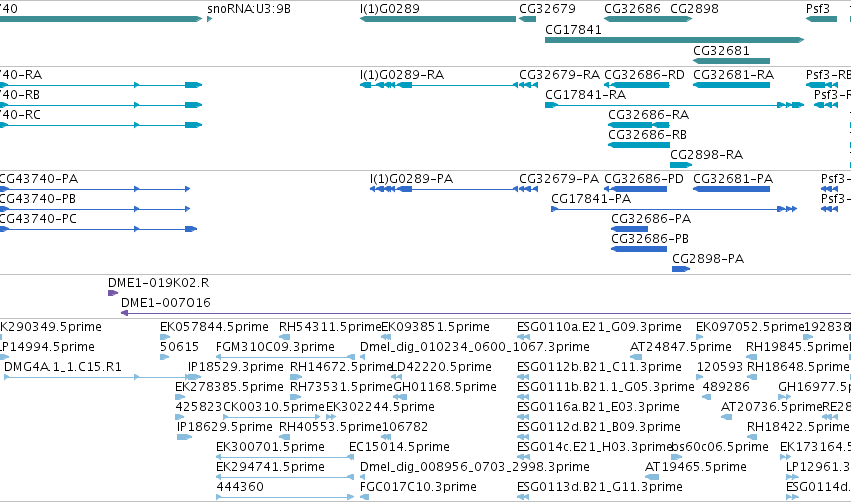
Task: Click the l(1)G0289-RA transcript label
Action: pos(402,74)
